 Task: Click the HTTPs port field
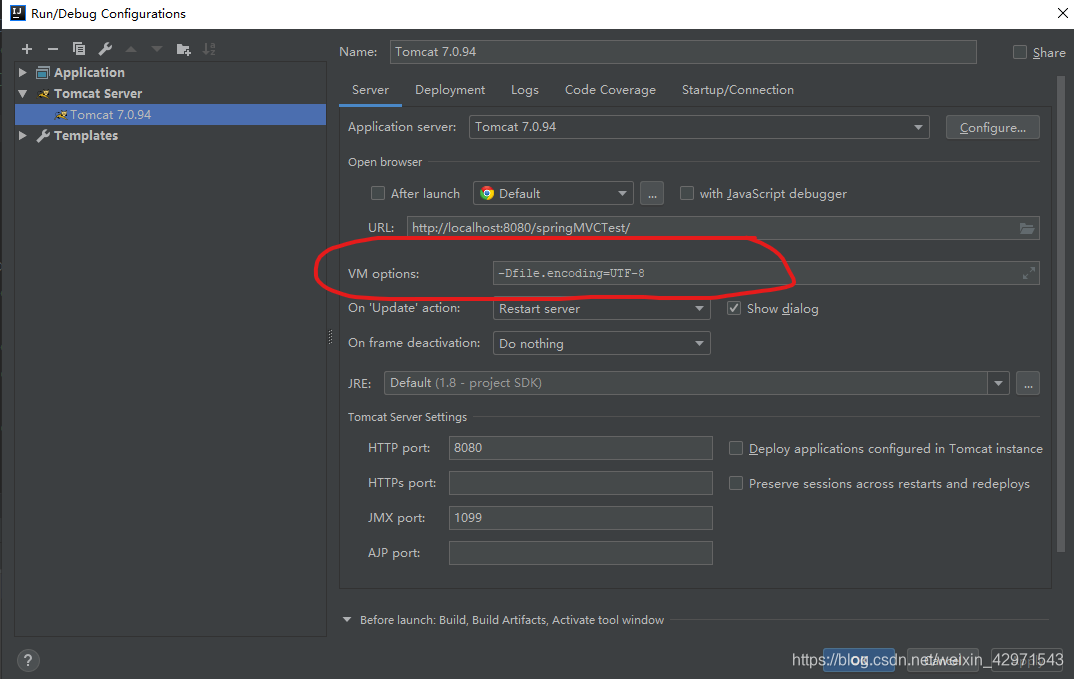pyautogui.click(x=581, y=483)
